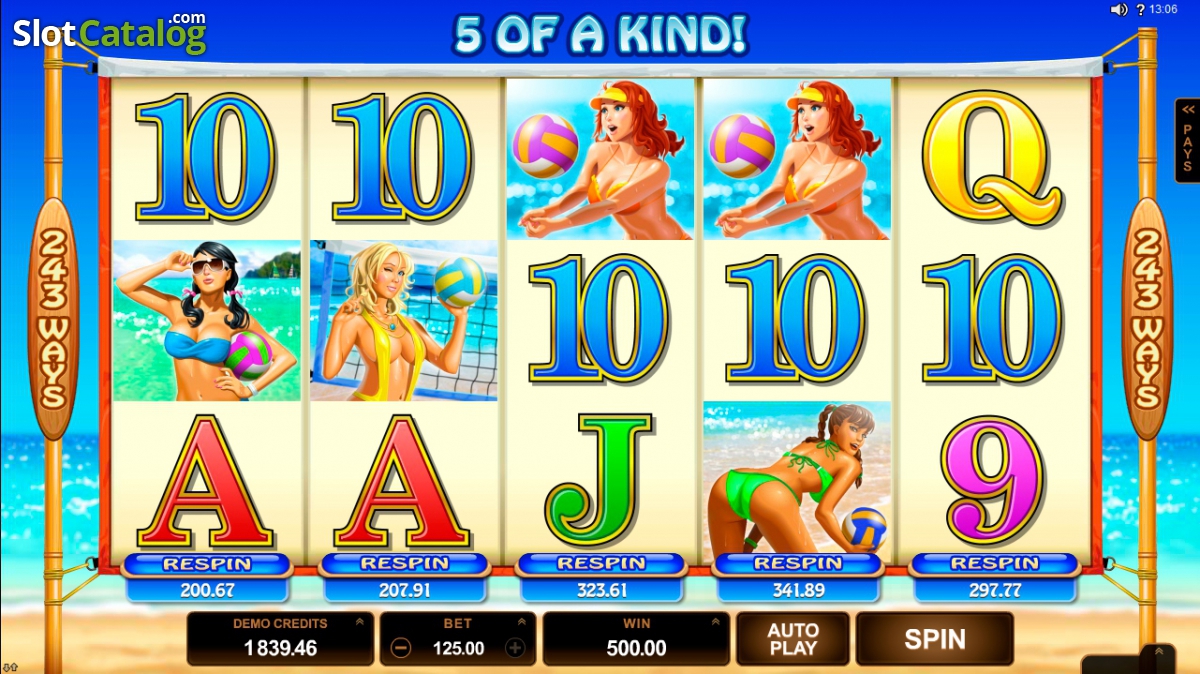Select the pink 9 symbol on reel five

(995, 481)
